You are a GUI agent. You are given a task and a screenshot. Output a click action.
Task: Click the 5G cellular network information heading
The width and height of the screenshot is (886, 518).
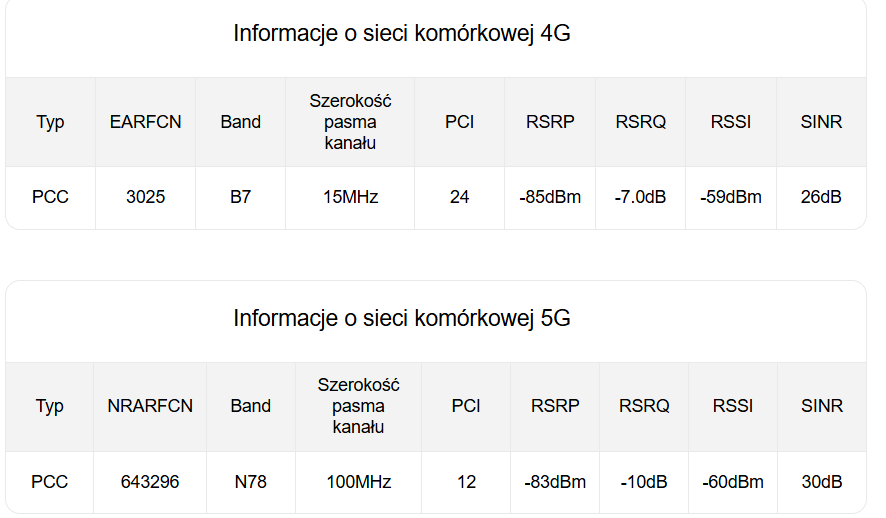pyautogui.click(x=401, y=318)
